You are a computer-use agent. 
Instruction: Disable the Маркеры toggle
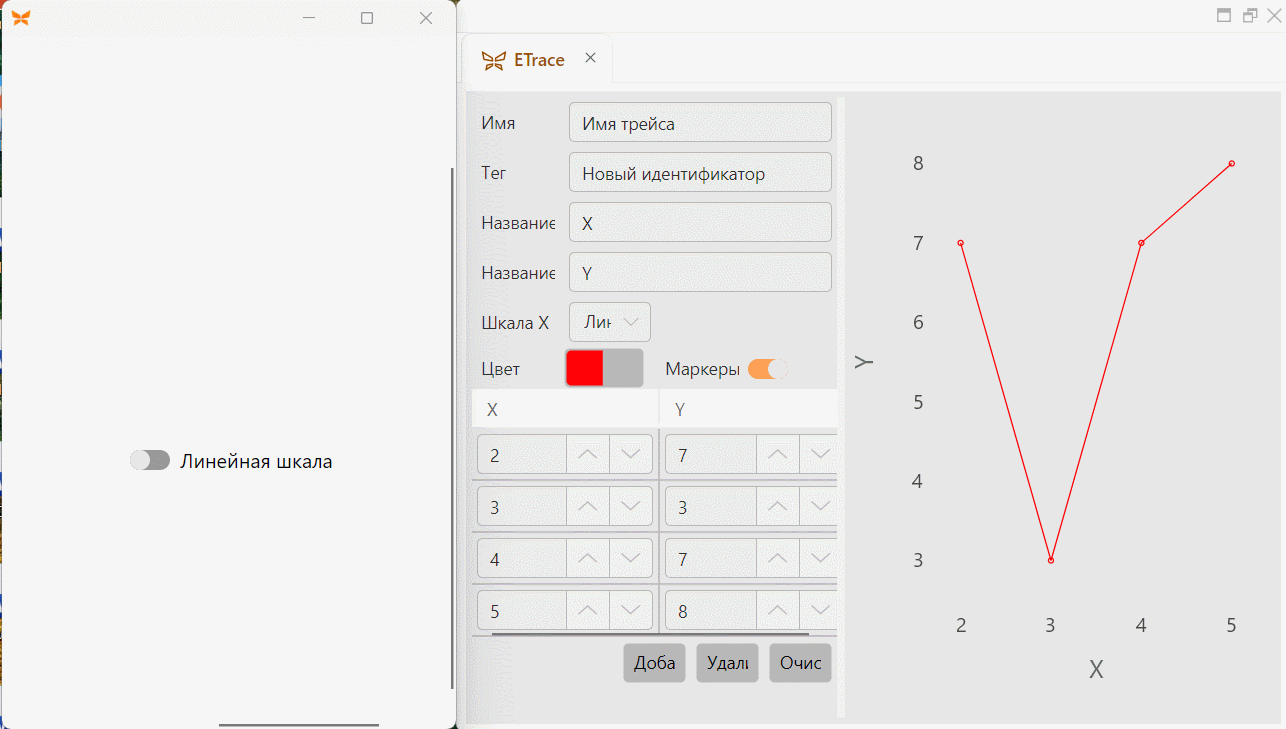click(x=768, y=369)
